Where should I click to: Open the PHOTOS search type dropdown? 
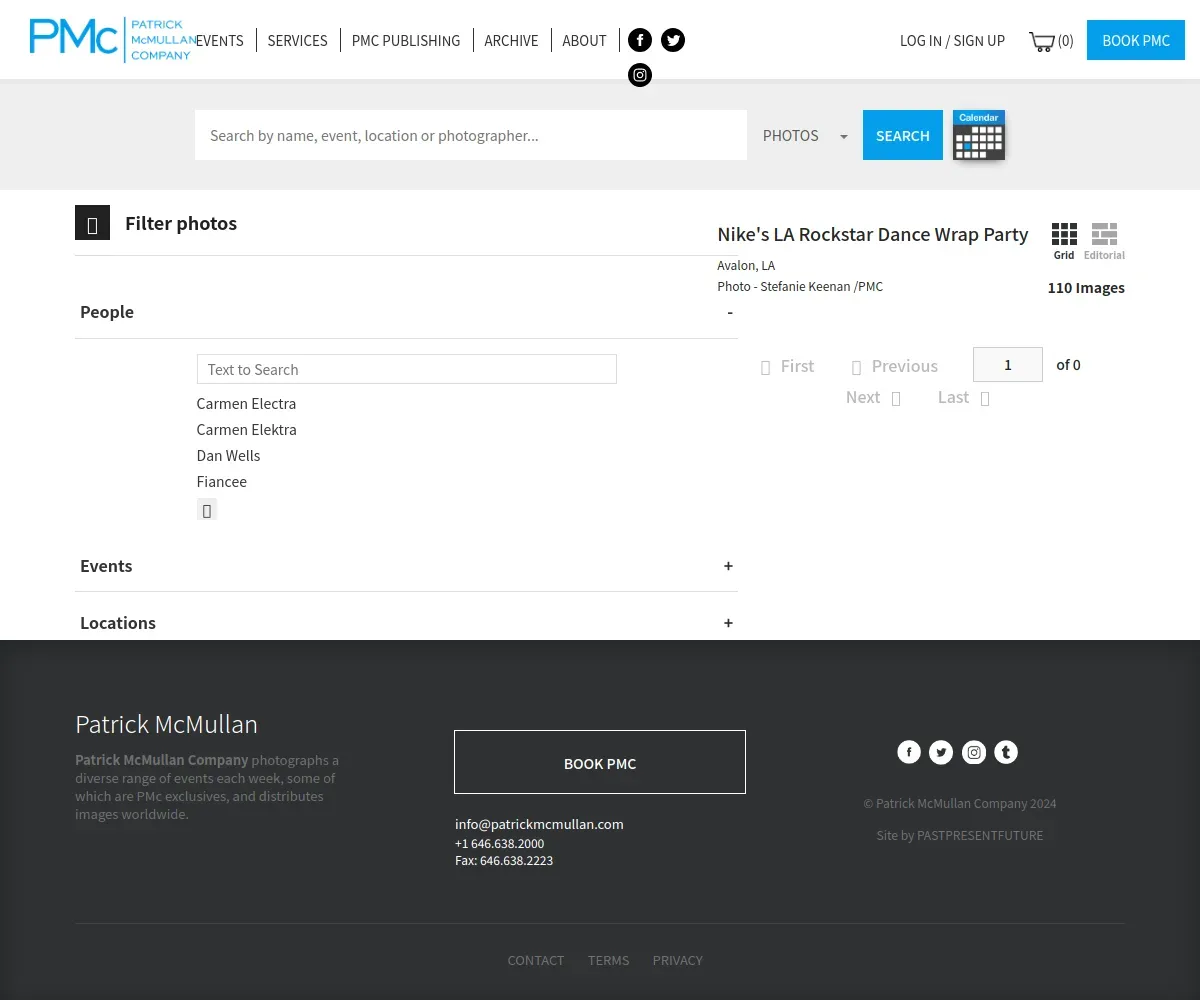(805, 135)
